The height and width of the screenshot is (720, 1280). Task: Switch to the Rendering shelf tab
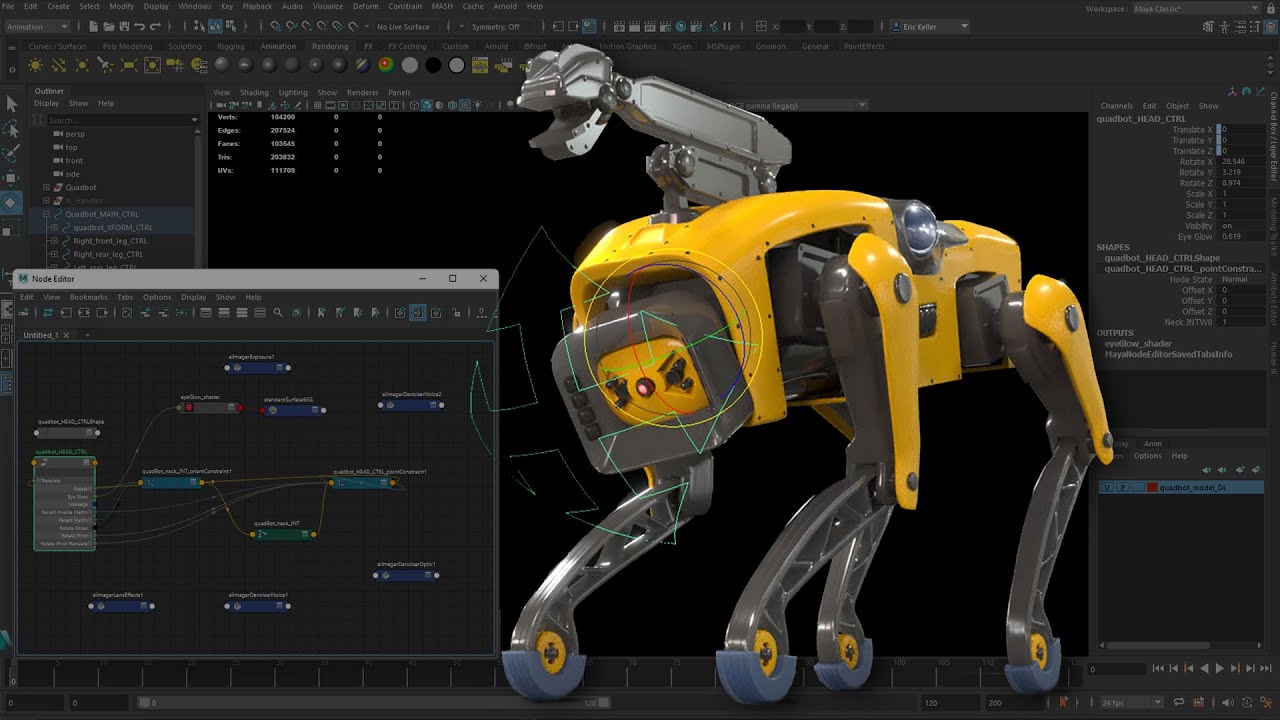tap(330, 46)
